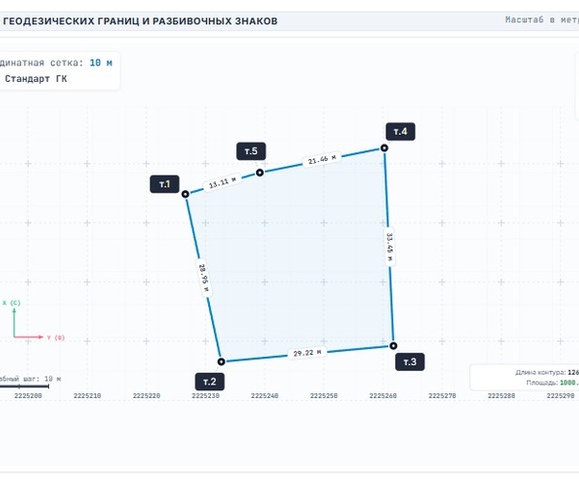
Task: Click the vertex marker of point т.4
Action: pos(384,148)
